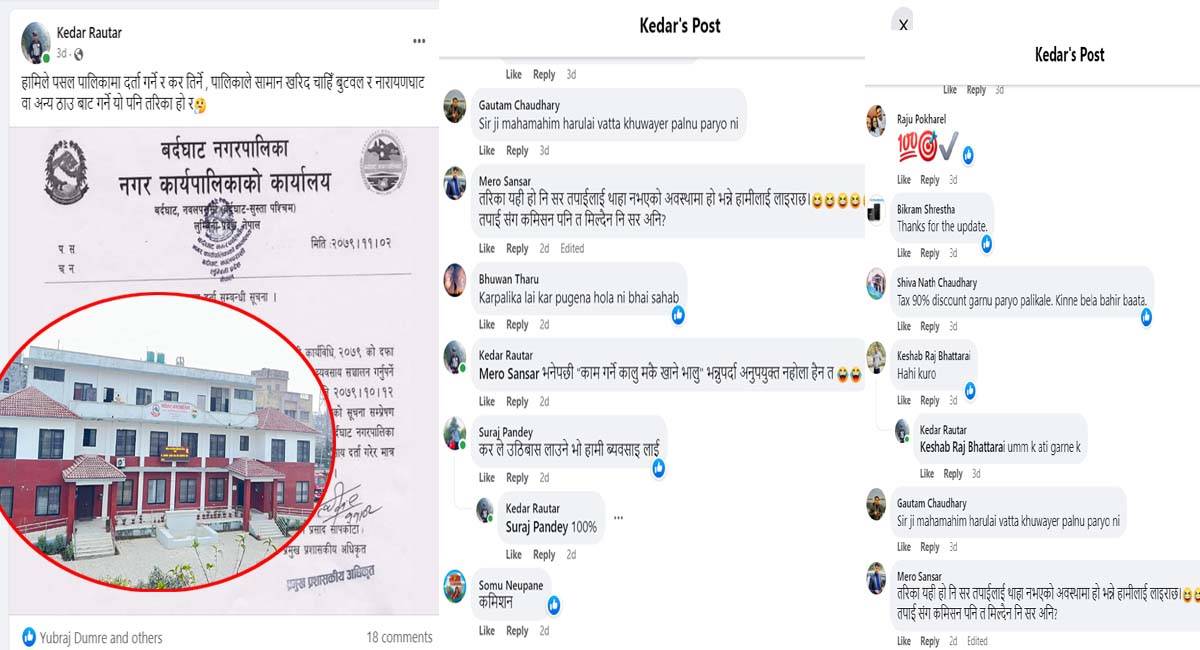Open the options dots next to the Suraj Pandey 100% reply

pos(618,518)
